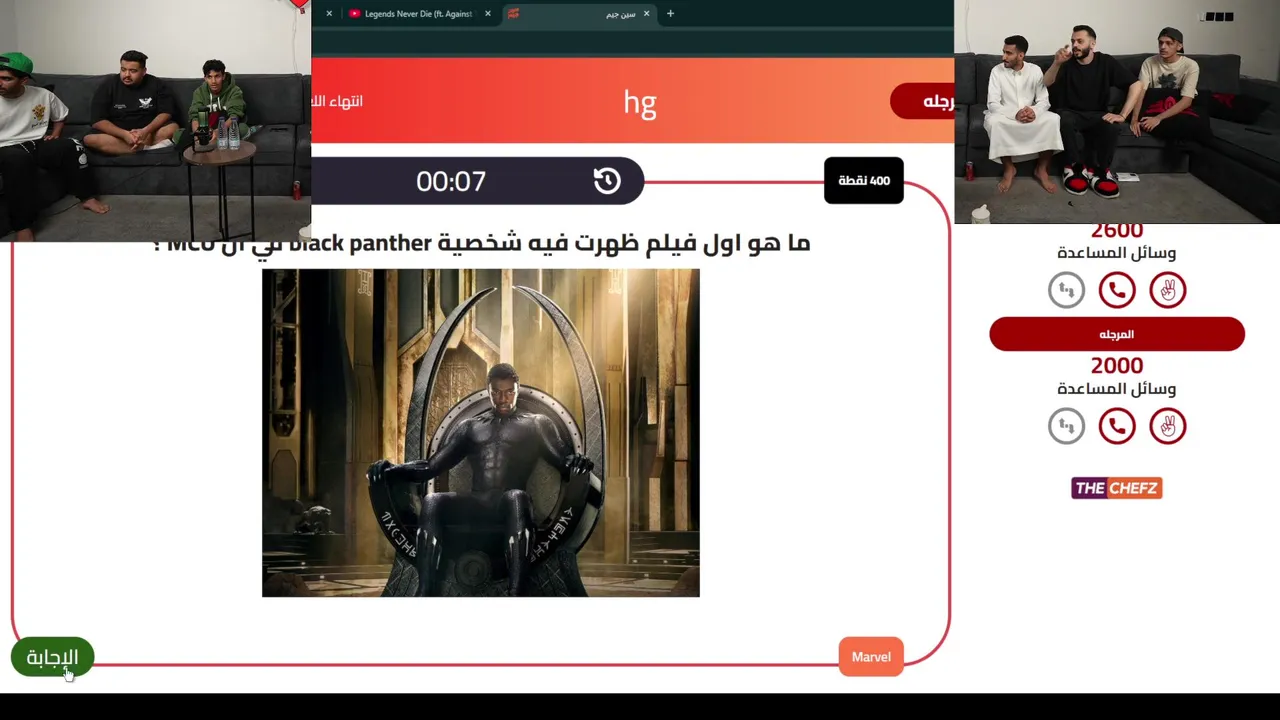Screen dimensions: 1280x720
Task: Use swap lifeline for المرجله team
Action: click(1066, 426)
